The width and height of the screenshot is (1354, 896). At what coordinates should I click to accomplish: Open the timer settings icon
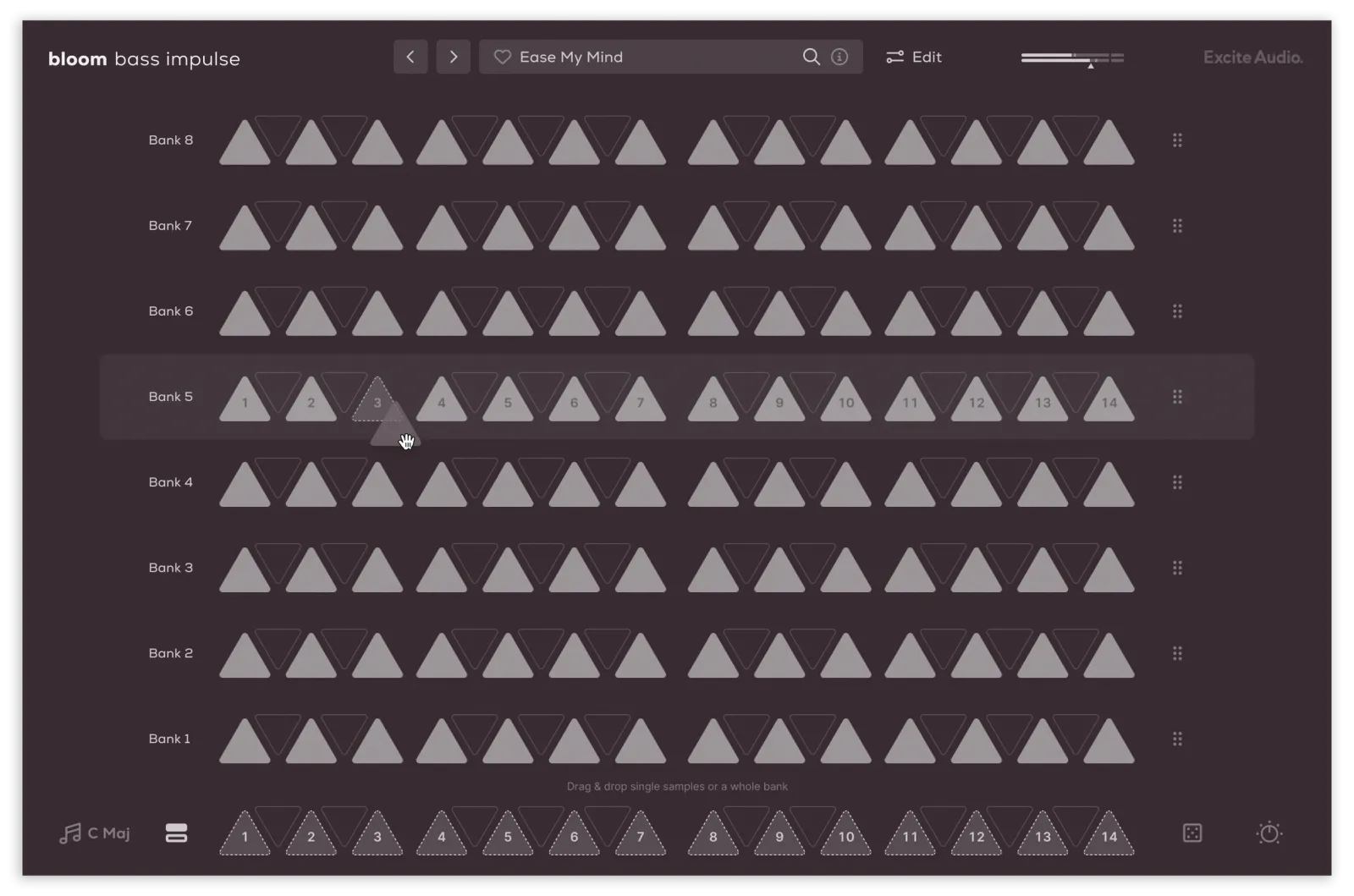[1269, 833]
